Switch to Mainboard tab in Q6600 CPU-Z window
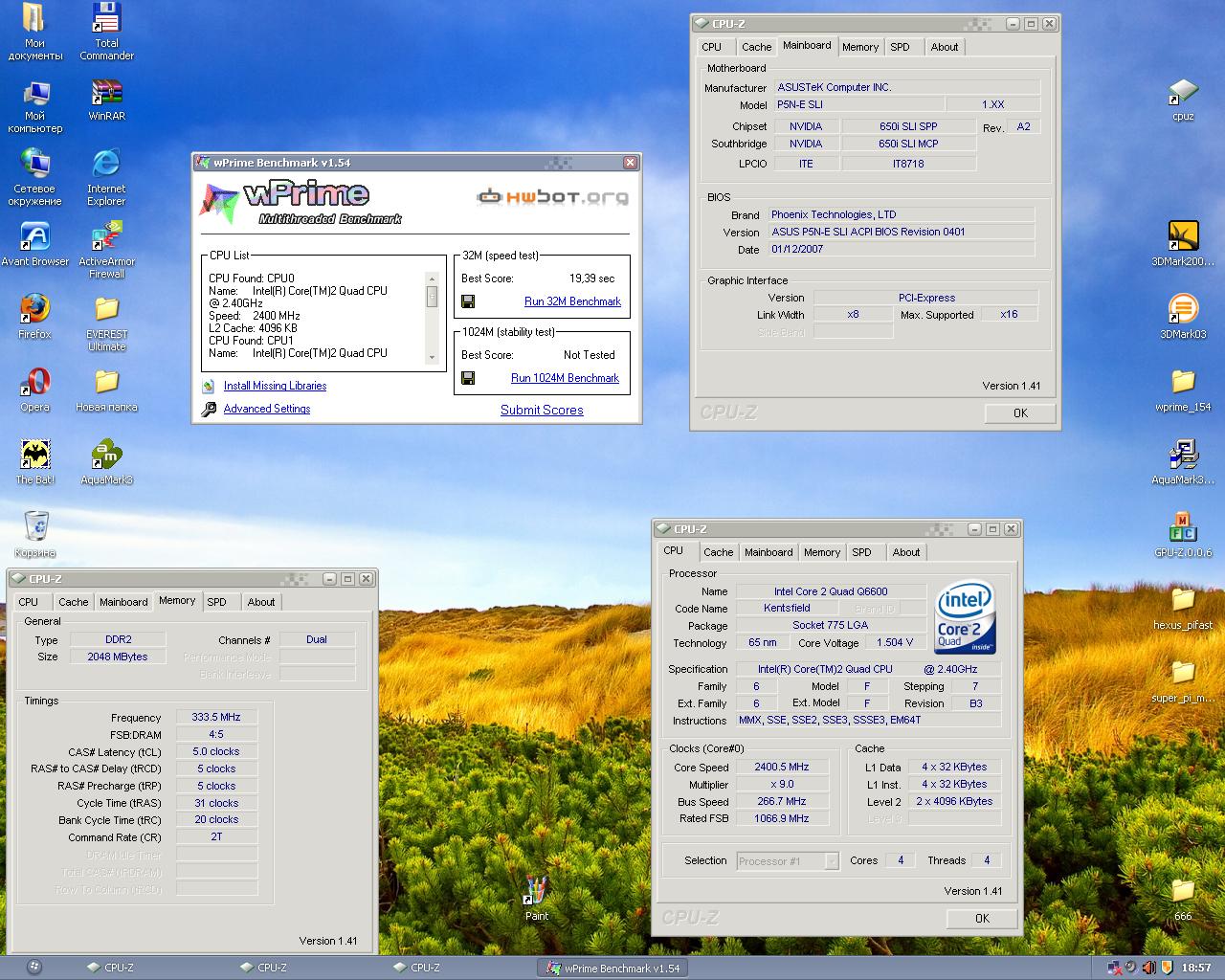The image size is (1225, 980). [768, 552]
